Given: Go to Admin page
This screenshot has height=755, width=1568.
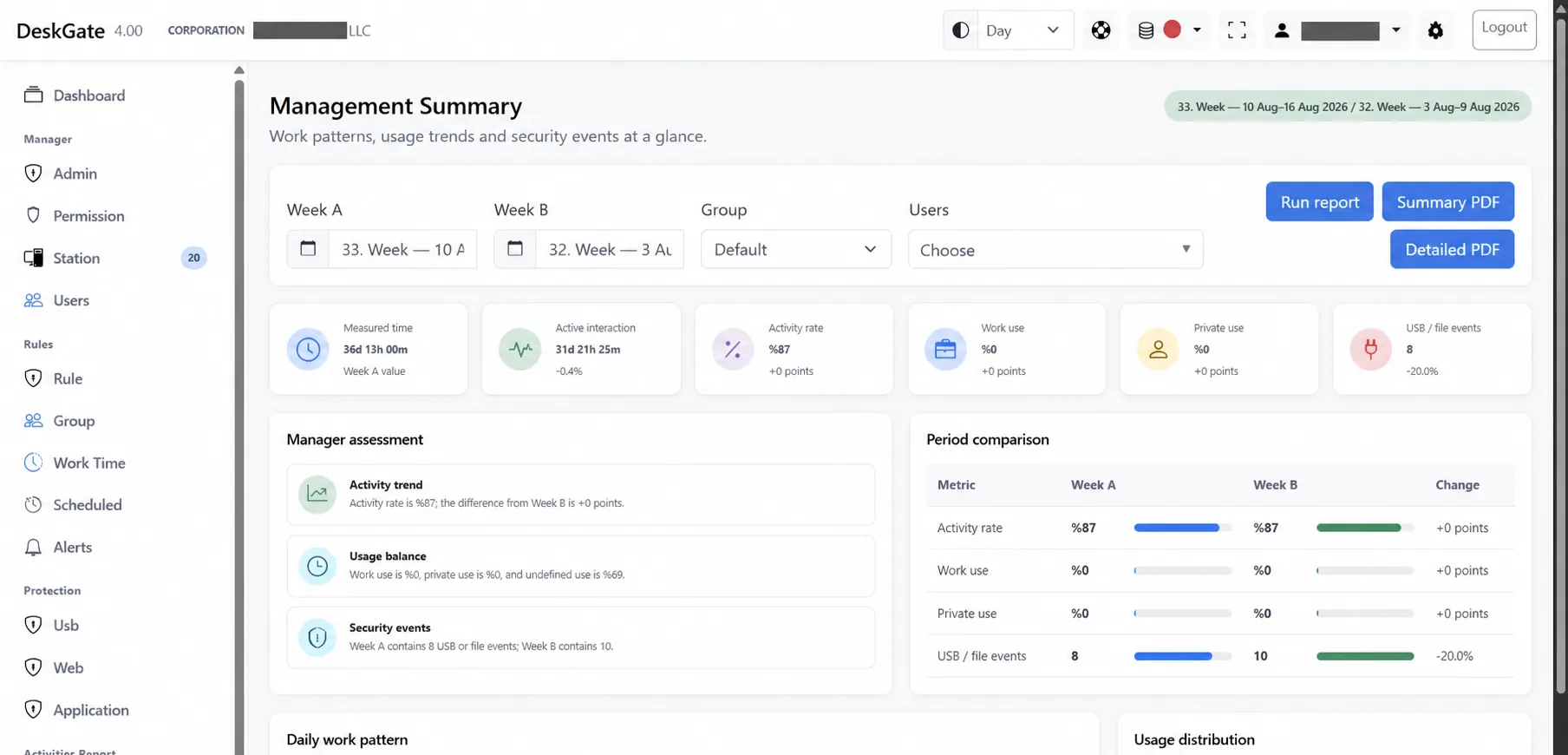Looking at the screenshot, I should tap(75, 174).
